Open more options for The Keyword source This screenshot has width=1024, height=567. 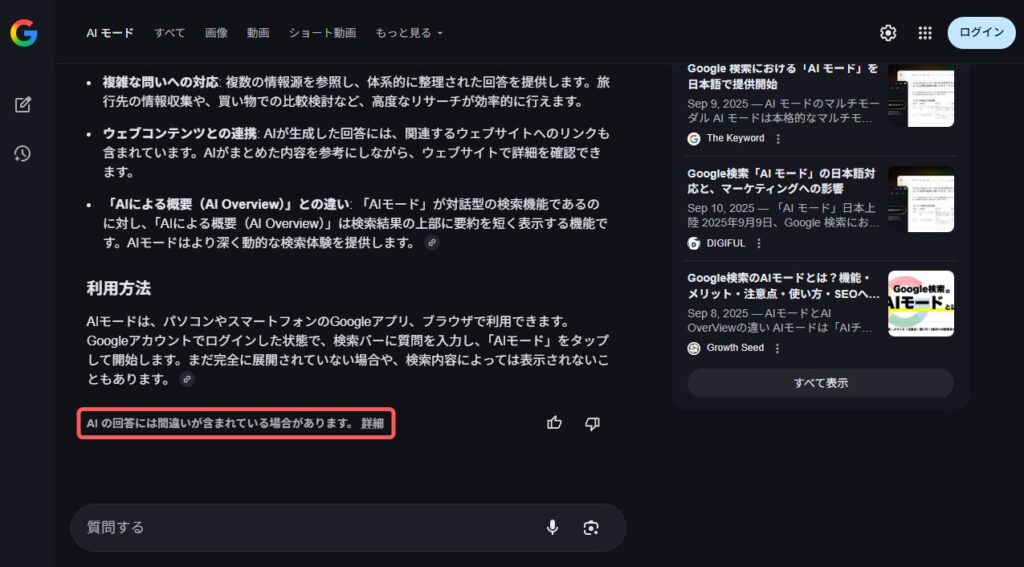coord(778,138)
